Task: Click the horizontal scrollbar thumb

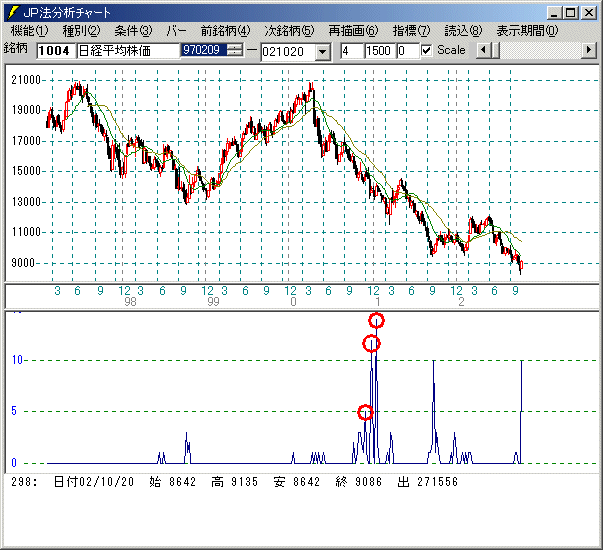Action: pos(495,50)
